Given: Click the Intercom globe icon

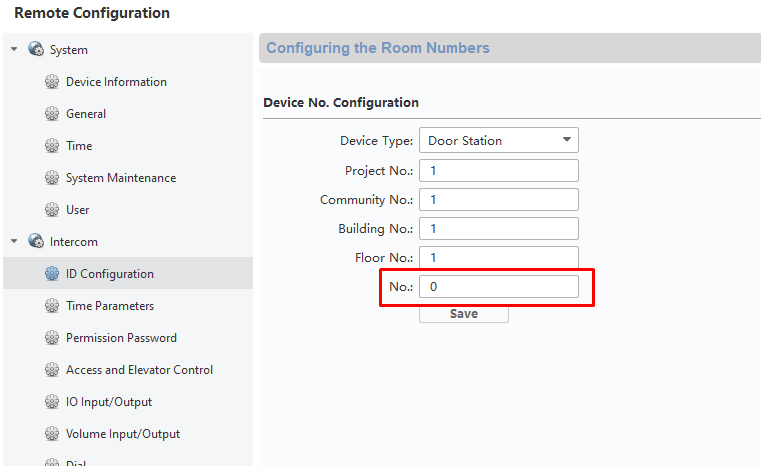Looking at the screenshot, I should tap(36, 241).
